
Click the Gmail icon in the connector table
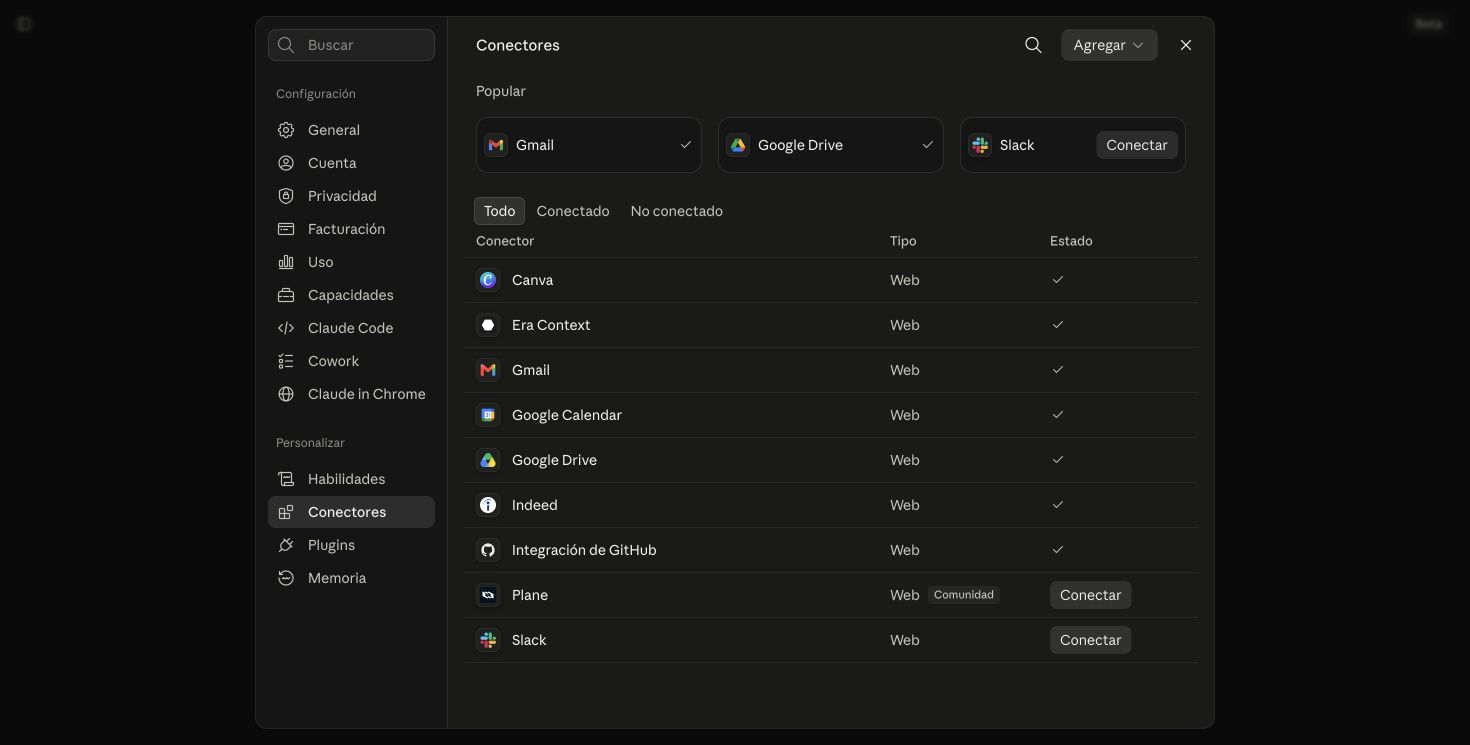488,370
